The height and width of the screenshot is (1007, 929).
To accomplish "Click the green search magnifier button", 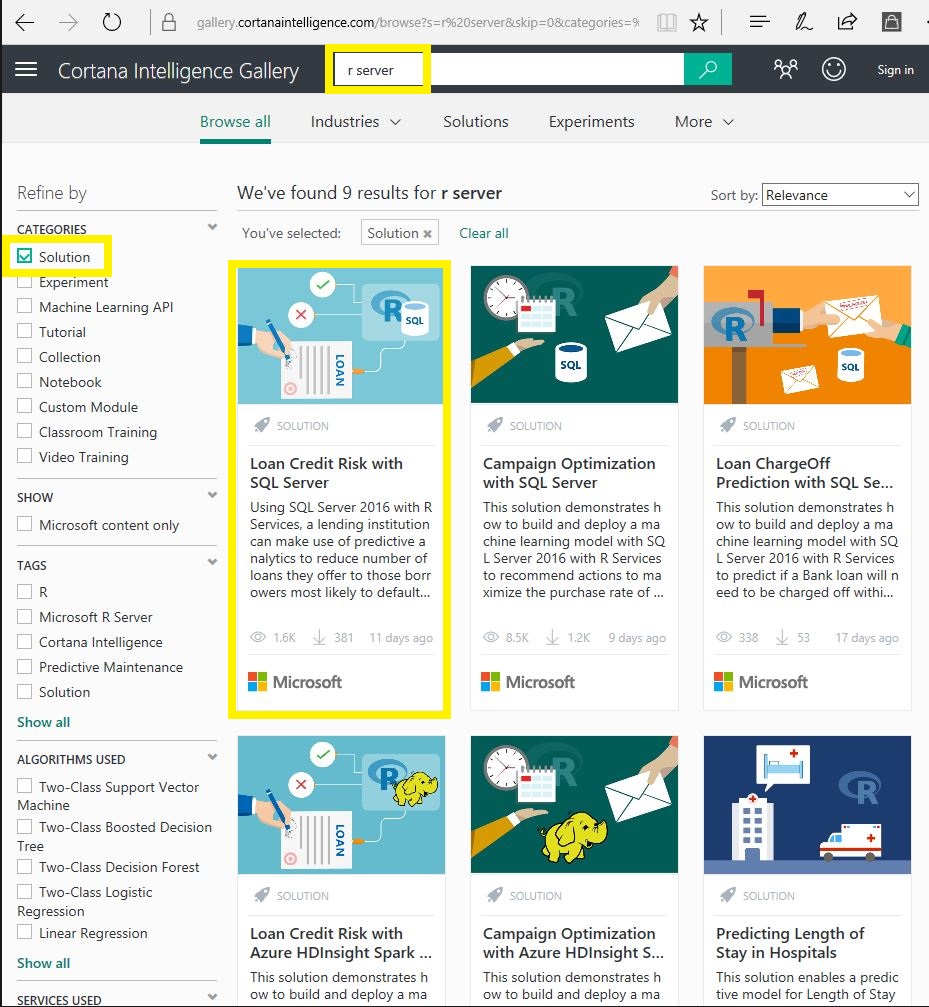I will pyautogui.click(x=708, y=69).
